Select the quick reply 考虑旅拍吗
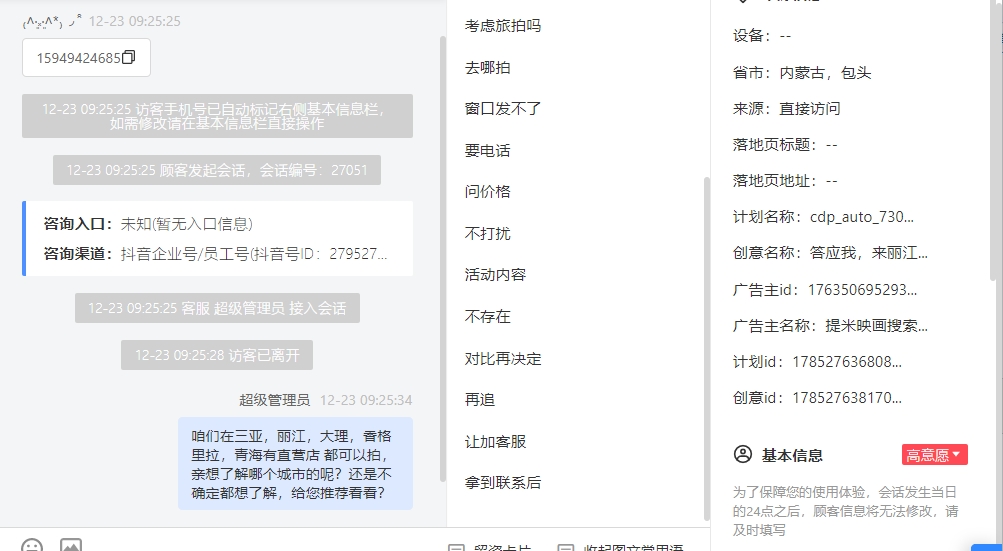The width and height of the screenshot is (1003, 551). point(503,26)
